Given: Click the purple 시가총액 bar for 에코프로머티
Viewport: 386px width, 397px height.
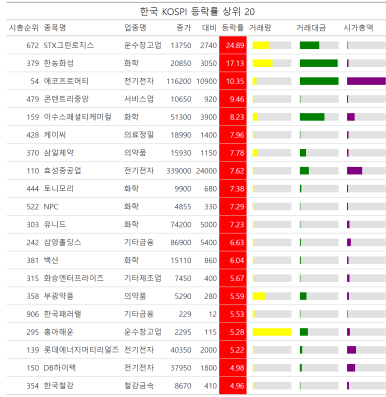Looking at the screenshot, I should pos(366,81).
